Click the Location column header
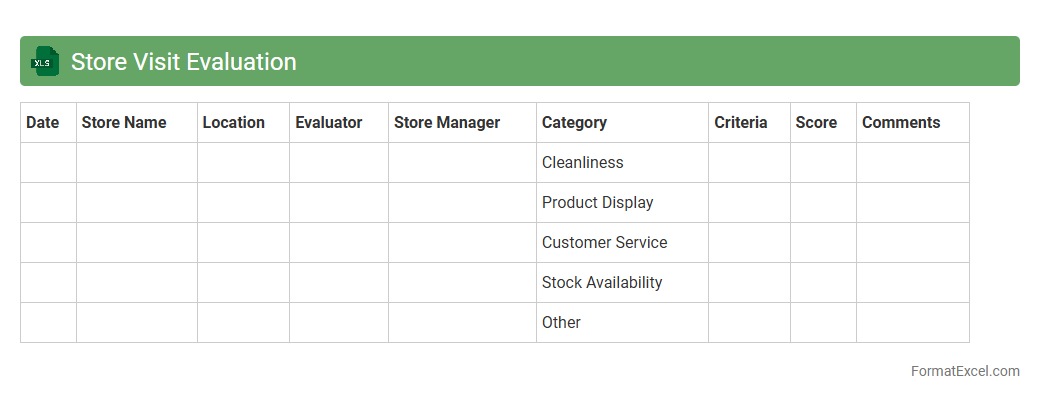Image resolution: width=1040 pixels, height=400 pixels. click(x=234, y=123)
